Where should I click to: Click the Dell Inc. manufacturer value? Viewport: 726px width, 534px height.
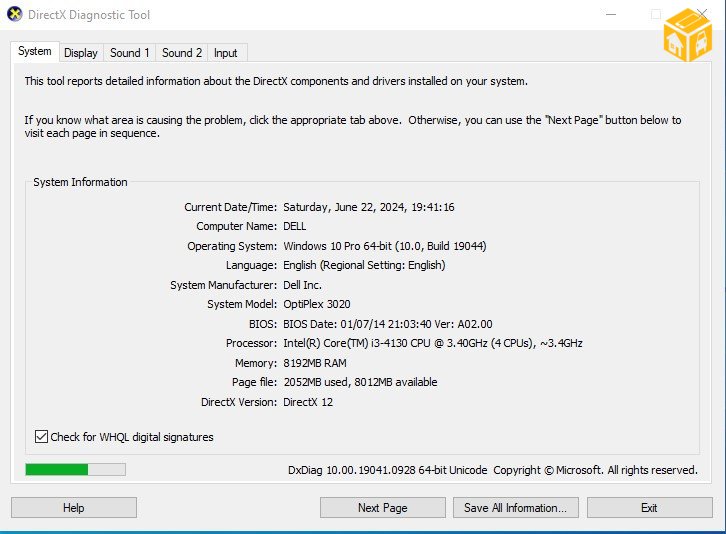point(302,285)
